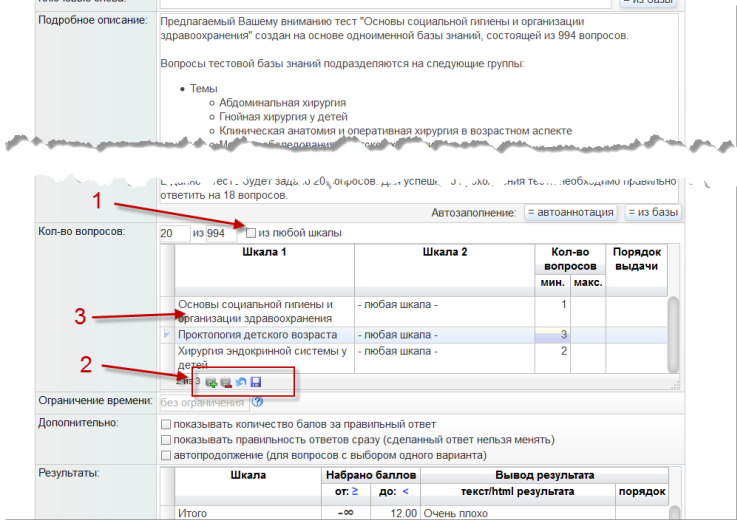Viewport: 737px width, 520px height.
Task: Tick the 'из любой шкалы' checkbox
Action: pyautogui.click(x=251, y=233)
